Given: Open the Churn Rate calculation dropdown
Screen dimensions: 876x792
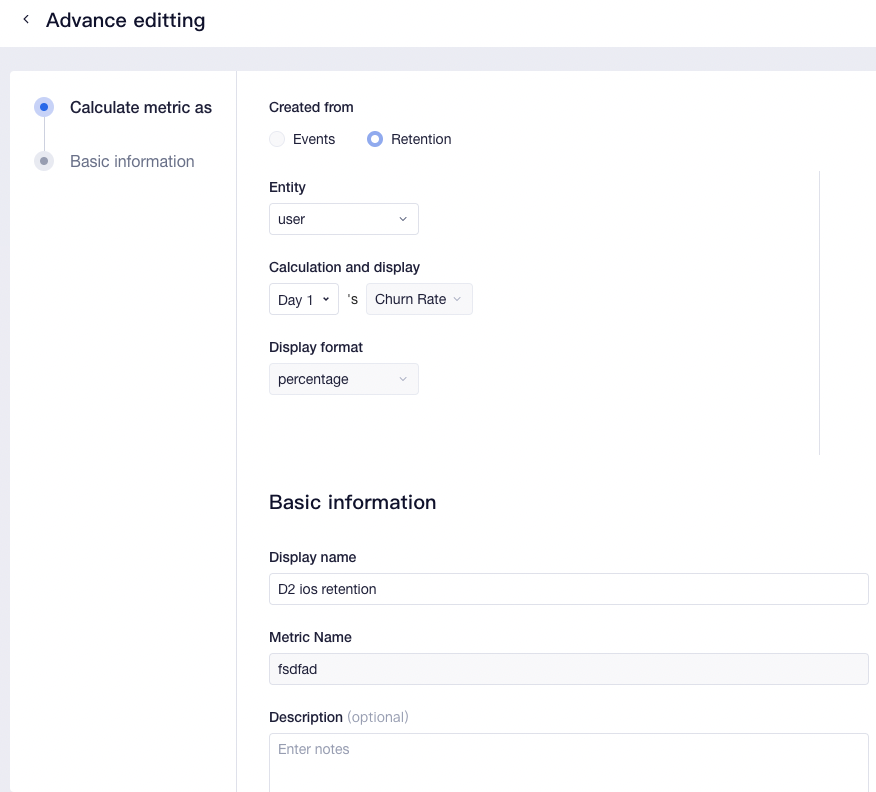Looking at the screenshot, I should tap(419, 299).
